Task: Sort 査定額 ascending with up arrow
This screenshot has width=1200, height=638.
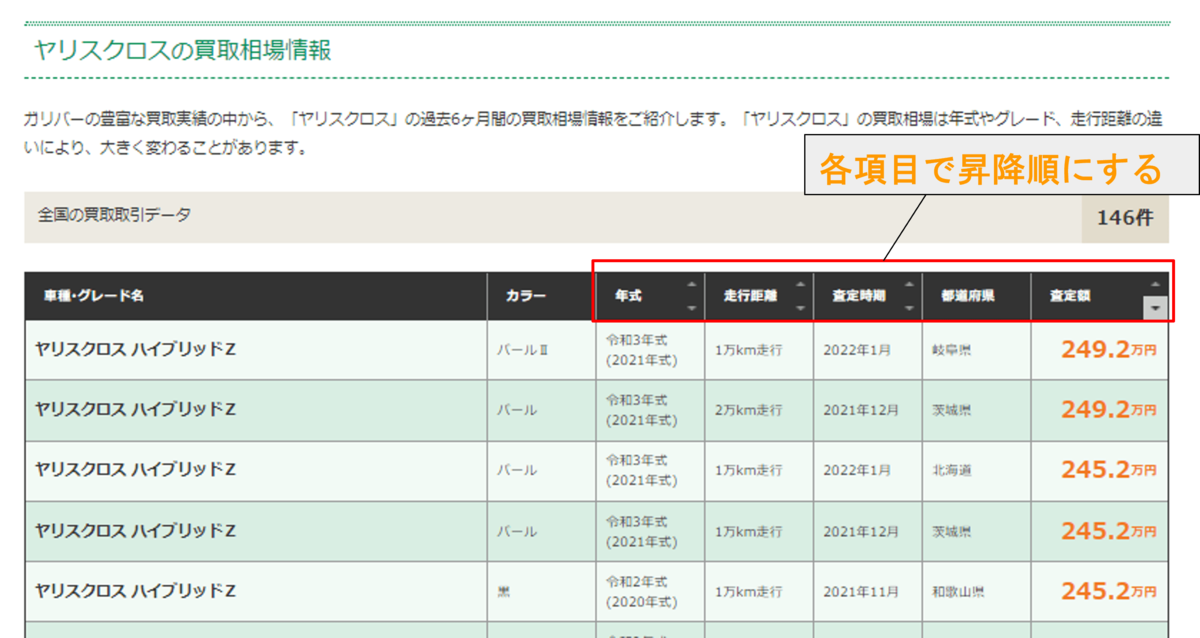Action: [x=1156, y=284]
